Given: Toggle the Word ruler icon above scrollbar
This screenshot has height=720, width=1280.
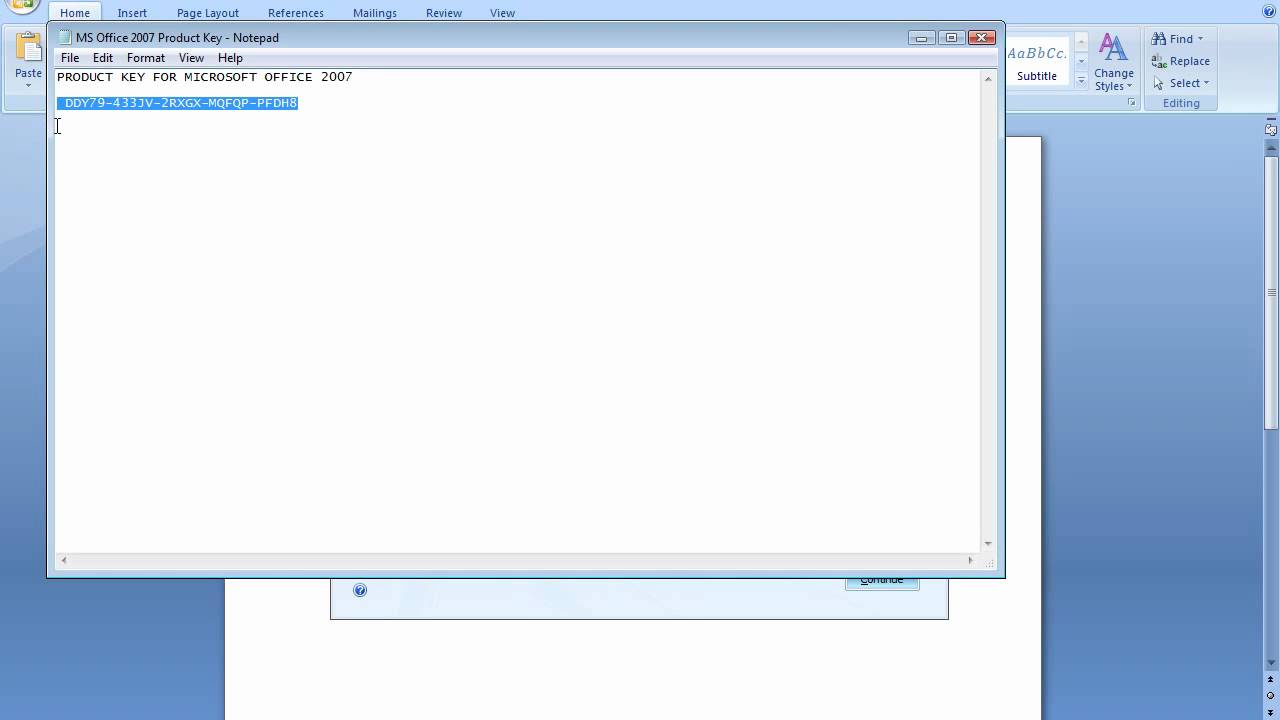Looking at the screenshot, I should 1271,129.
